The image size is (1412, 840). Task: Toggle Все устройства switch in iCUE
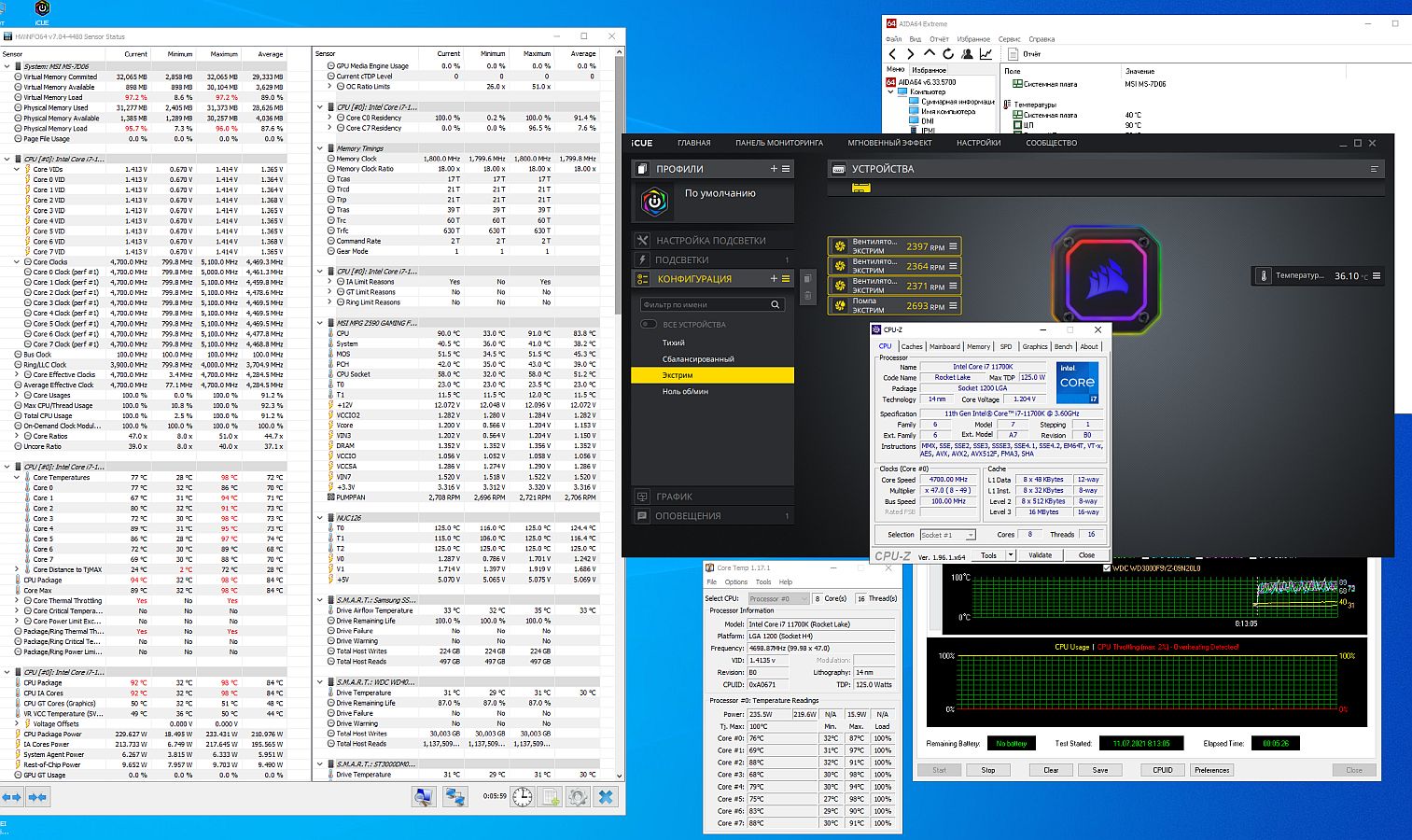(x=648, y=324)
